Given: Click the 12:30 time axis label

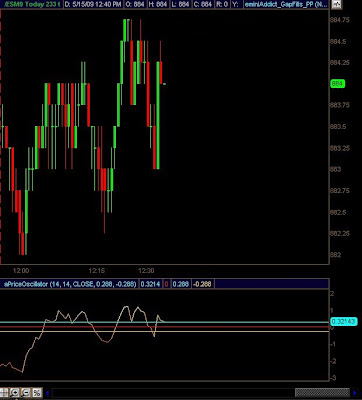Looking at the screenshot, I should pos(147,271).
